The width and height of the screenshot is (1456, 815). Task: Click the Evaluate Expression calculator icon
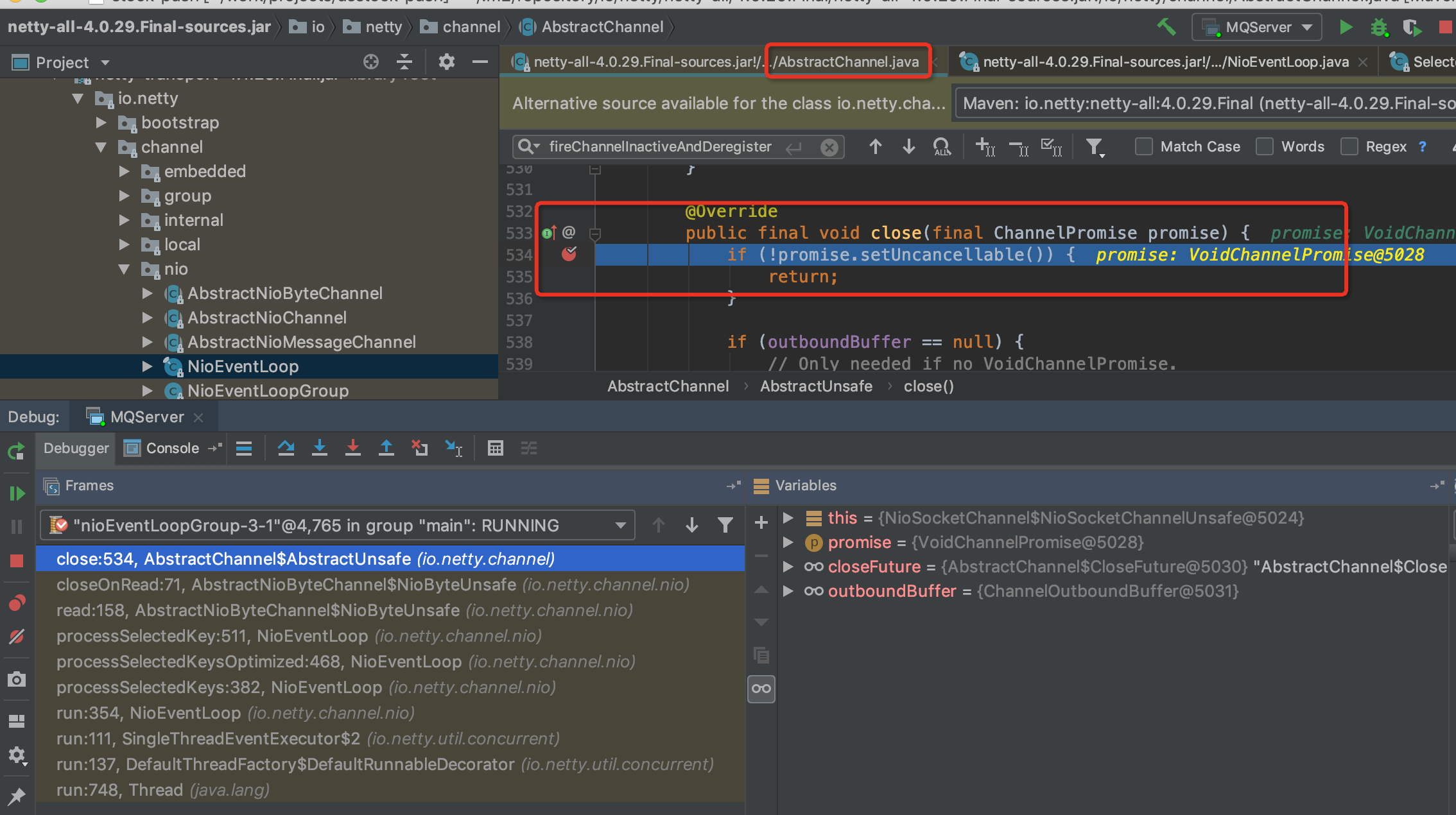tap(495, 448)
